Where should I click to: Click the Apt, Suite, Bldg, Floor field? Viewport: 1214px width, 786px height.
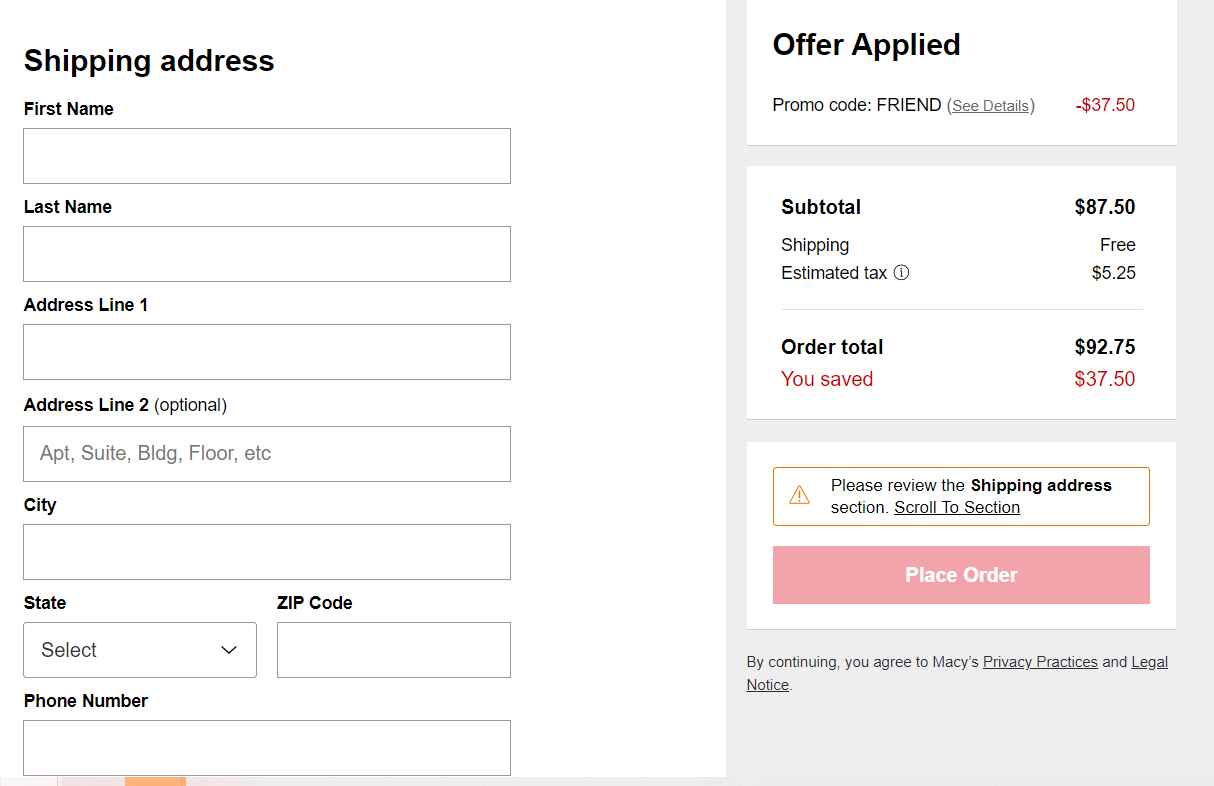[x=267, y=454]
